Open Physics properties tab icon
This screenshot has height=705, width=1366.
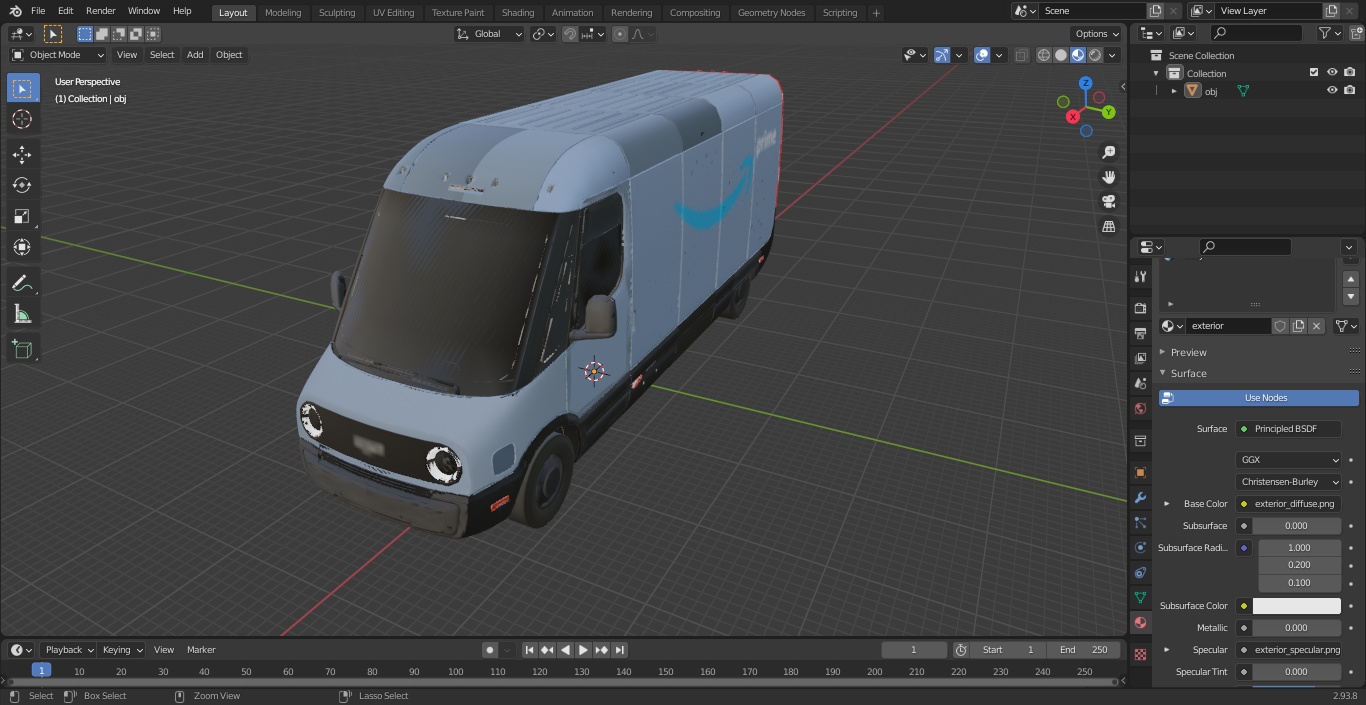pyautogui.click(x=1140, y=547)
